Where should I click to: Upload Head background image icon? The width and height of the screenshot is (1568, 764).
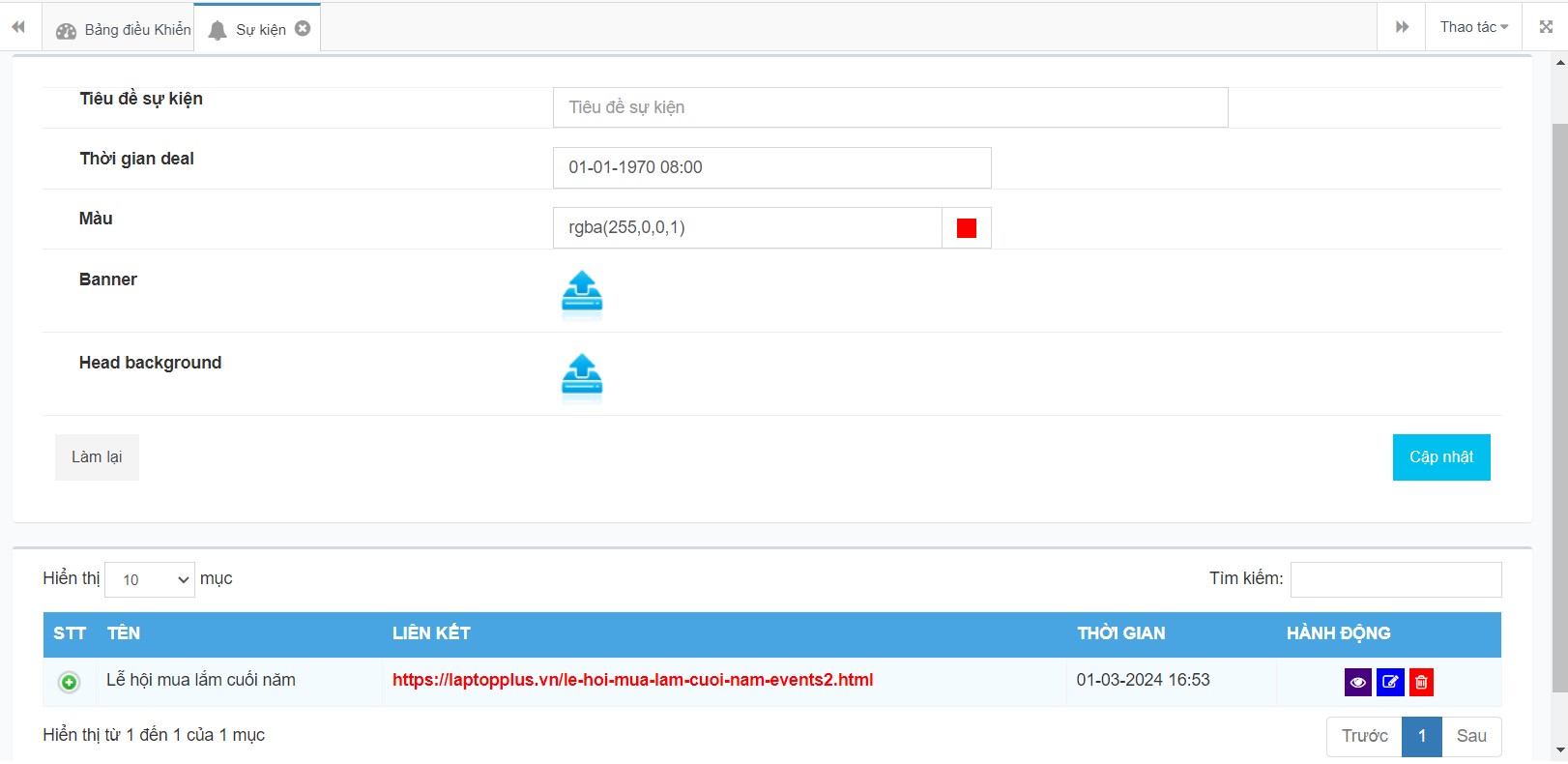582,377
